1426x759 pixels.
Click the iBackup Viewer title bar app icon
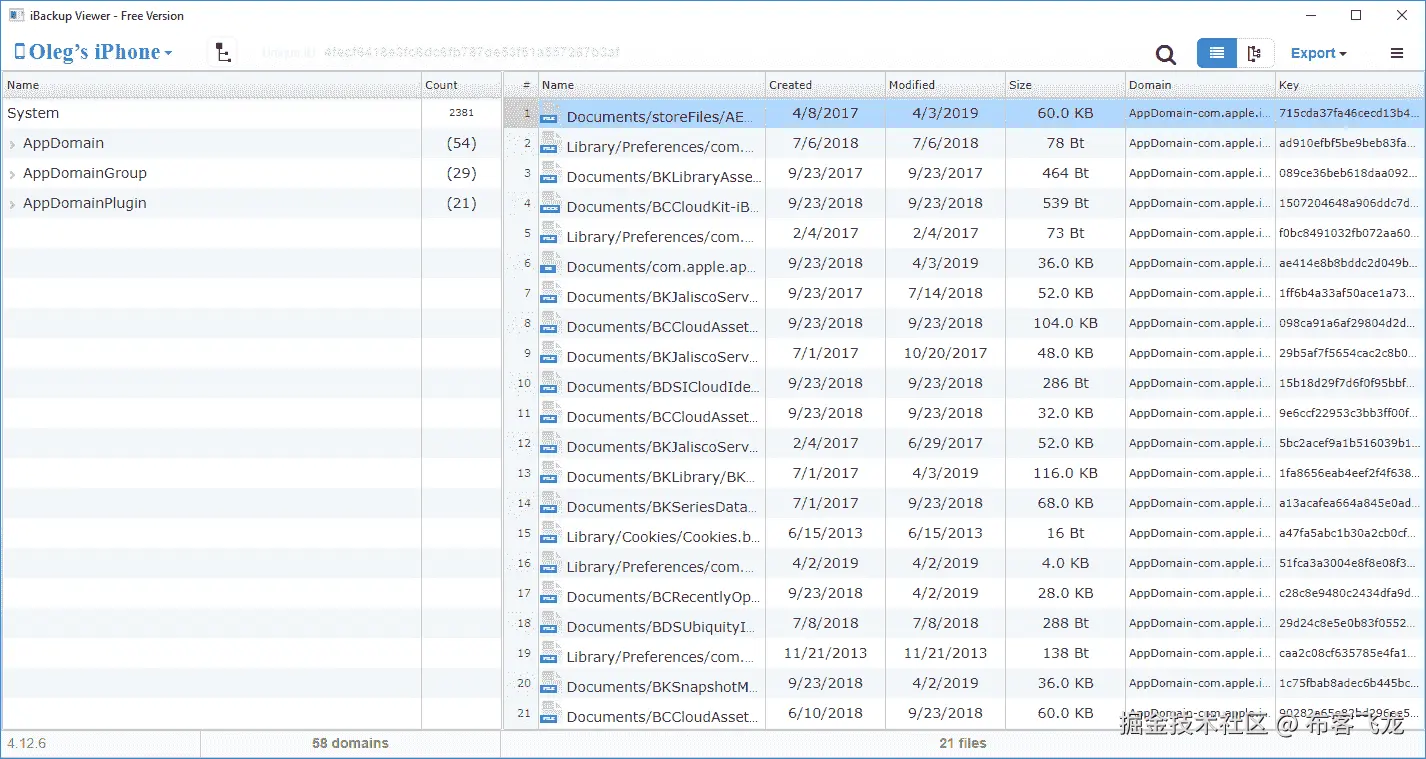[x=17, y=15]
